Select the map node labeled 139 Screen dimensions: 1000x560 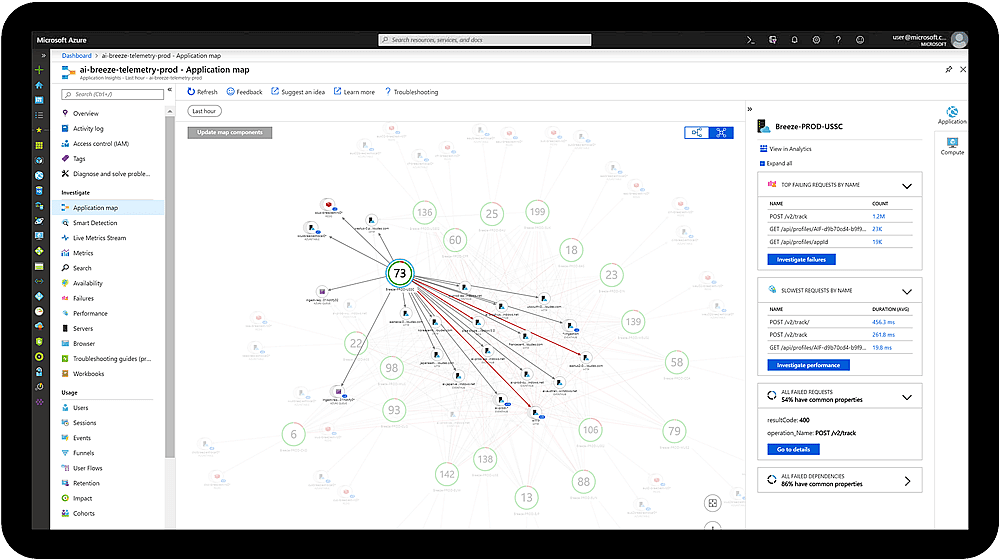(633, 322)
